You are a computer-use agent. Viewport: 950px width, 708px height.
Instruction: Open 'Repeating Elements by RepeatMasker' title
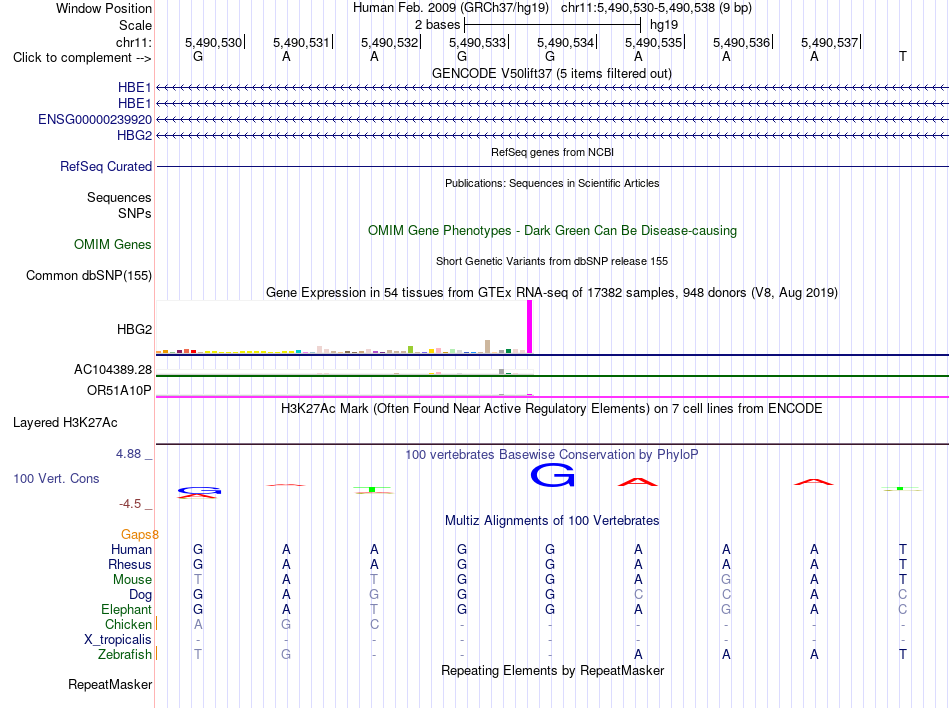click(x=552, y=671)
